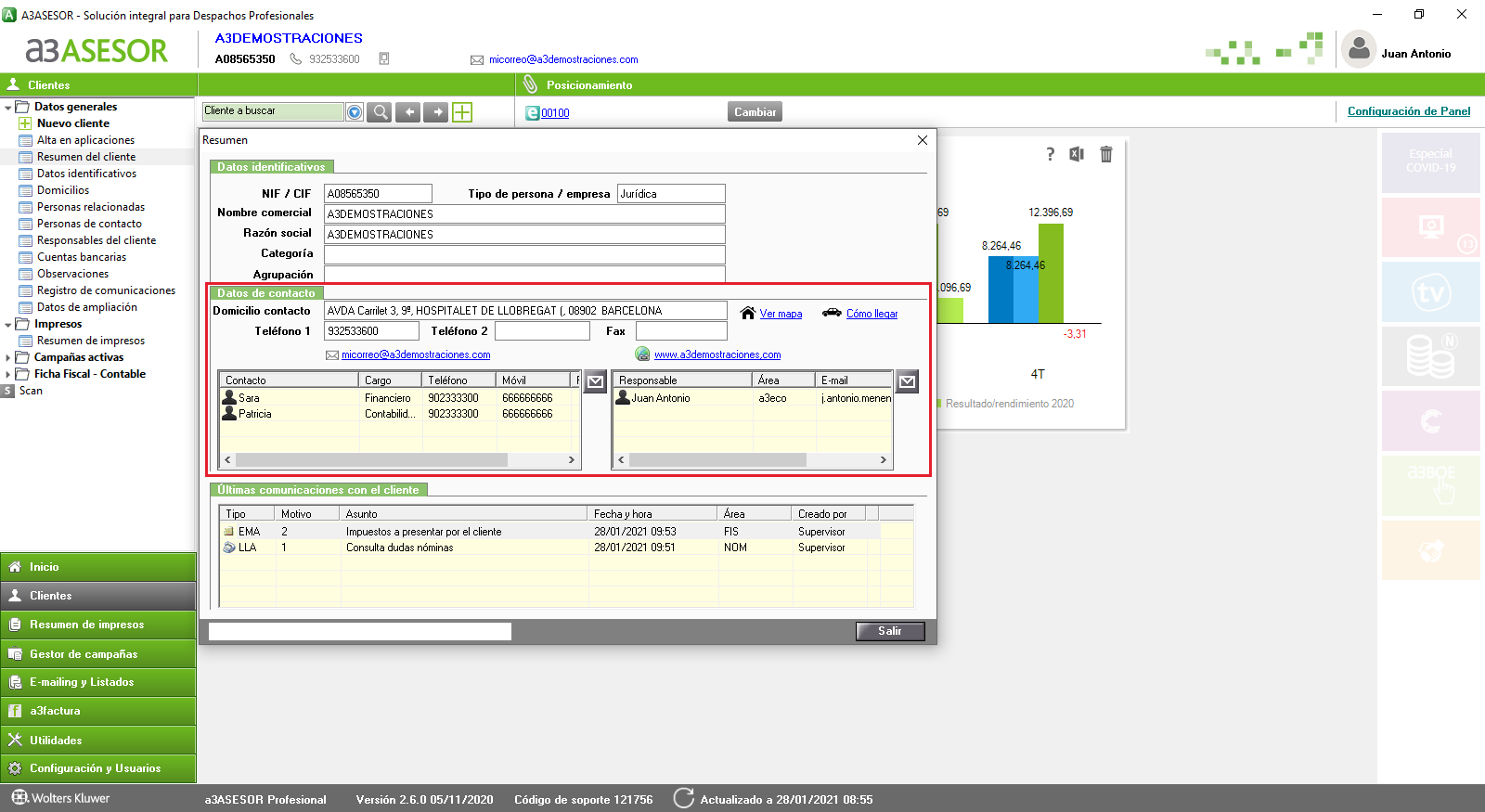Image resolution: width=1485 pixels, height=812 pixels.
Task: Collapse the Datos generales tree folder
Action: 8,107
